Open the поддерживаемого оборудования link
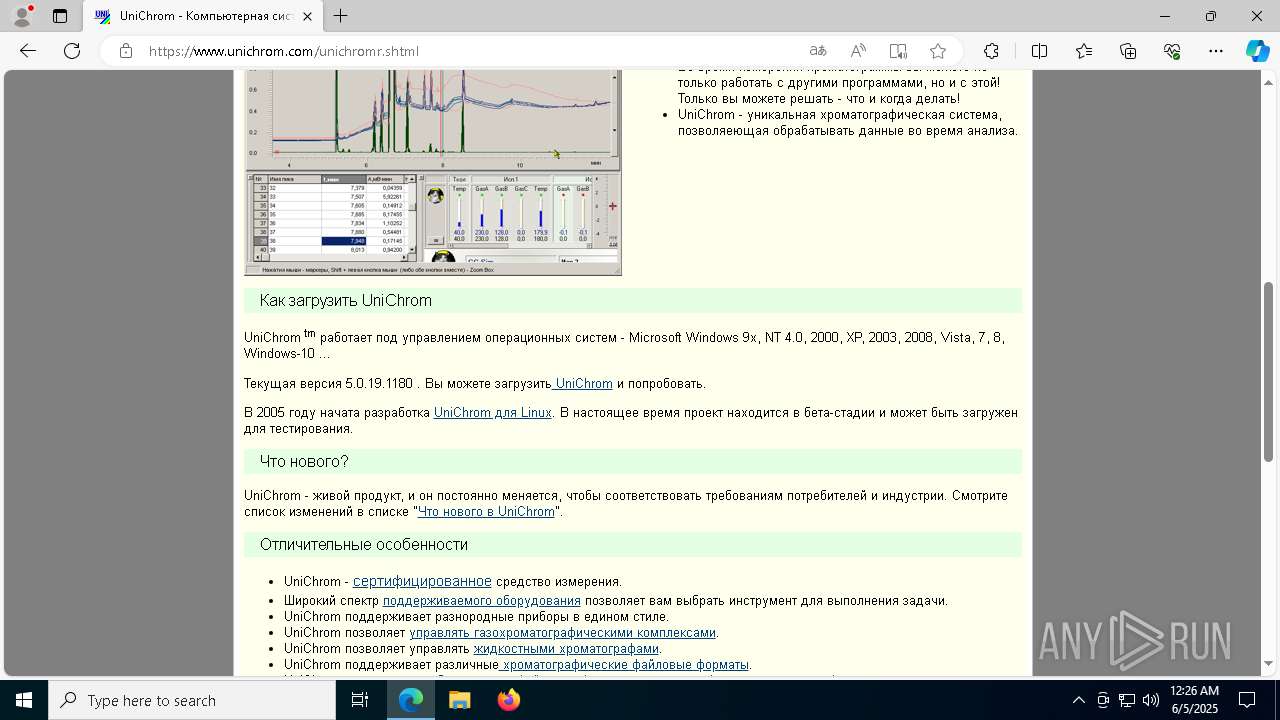This screenshot has height=720, width=1280. [x=482, y=601]
